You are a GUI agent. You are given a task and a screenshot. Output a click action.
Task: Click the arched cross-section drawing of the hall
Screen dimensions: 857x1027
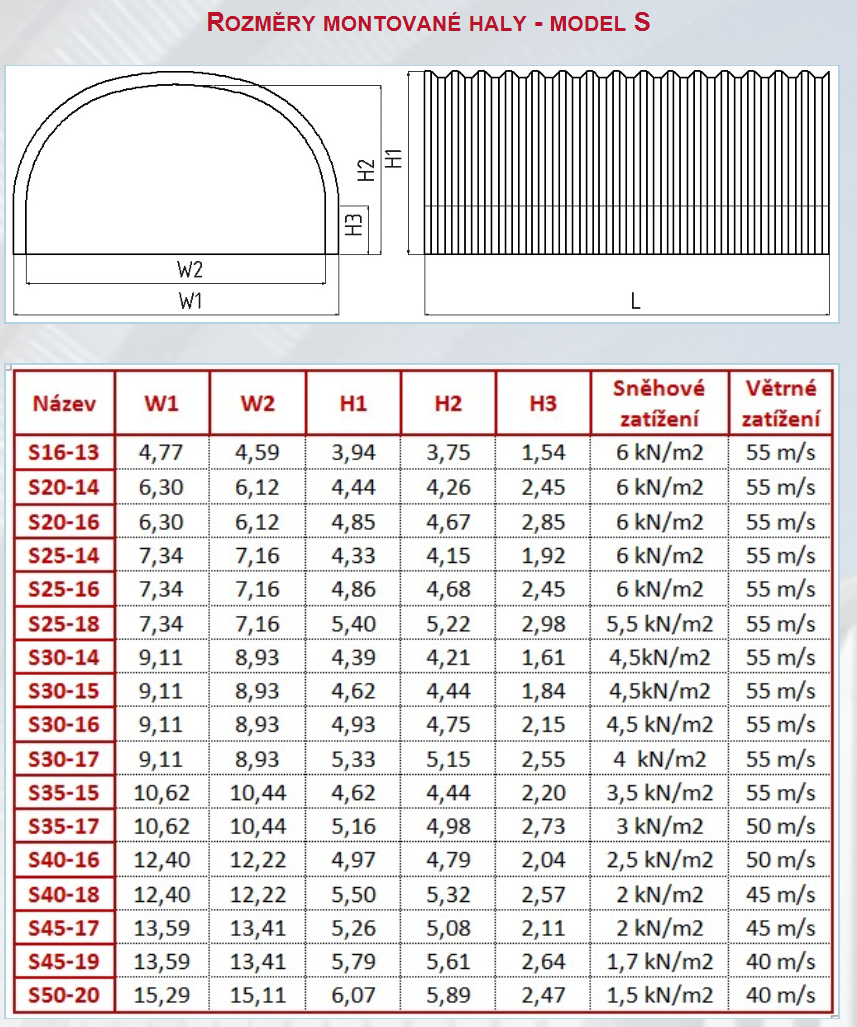(x=176, y=162)
